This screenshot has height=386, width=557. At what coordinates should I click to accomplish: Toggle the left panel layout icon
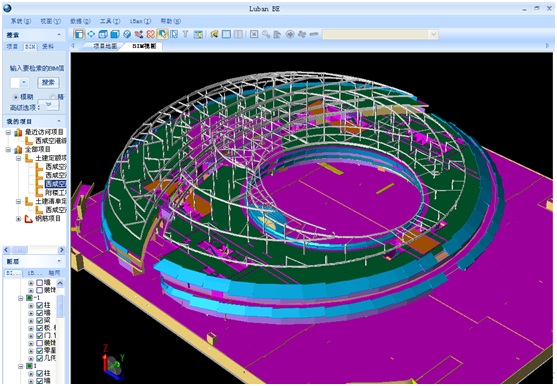tap(79, 34)
